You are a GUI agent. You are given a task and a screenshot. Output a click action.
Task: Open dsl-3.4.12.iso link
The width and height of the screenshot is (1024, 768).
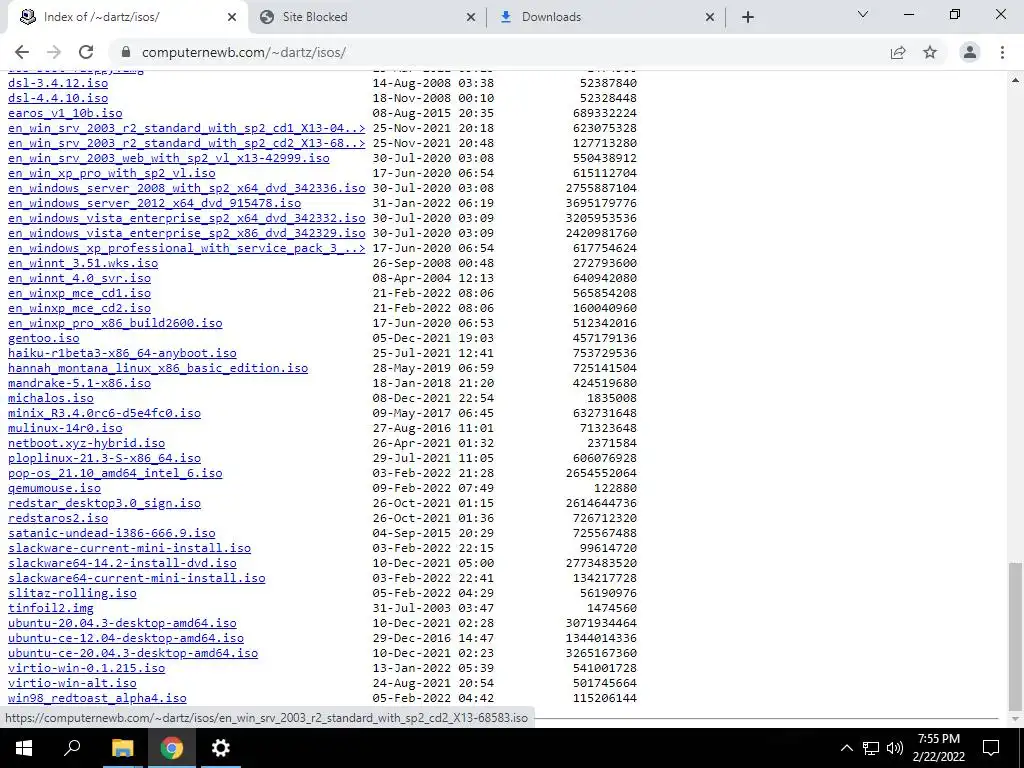pos(58,83)
